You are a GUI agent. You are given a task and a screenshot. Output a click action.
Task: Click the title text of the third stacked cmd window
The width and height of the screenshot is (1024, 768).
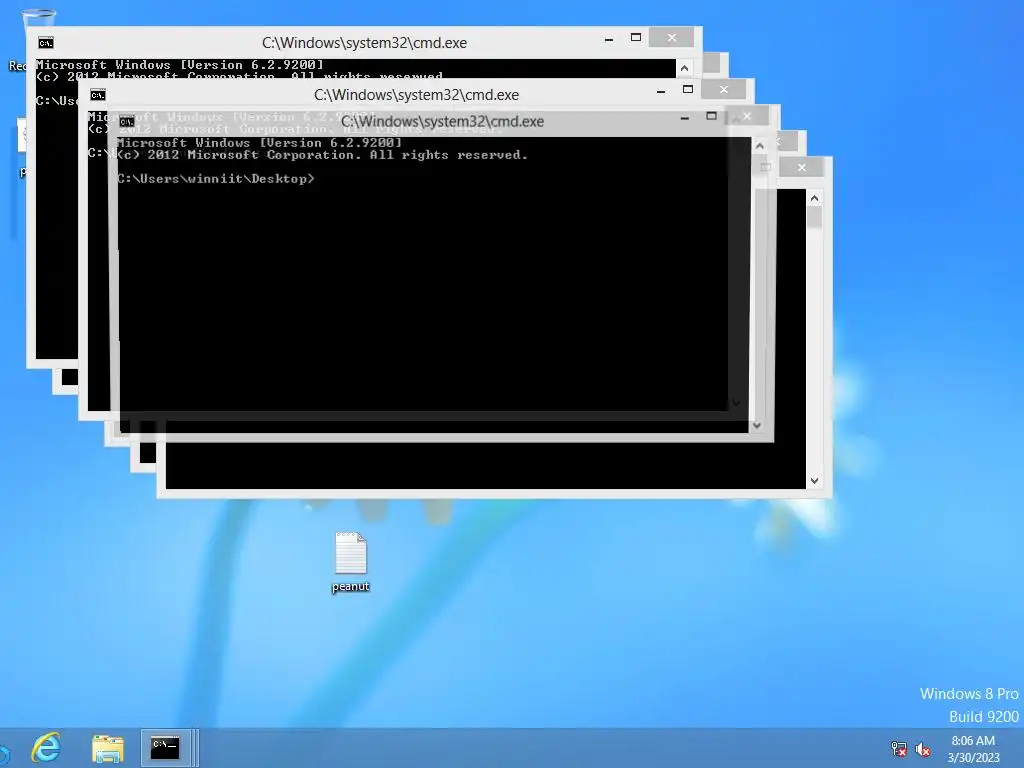point(417,95)
